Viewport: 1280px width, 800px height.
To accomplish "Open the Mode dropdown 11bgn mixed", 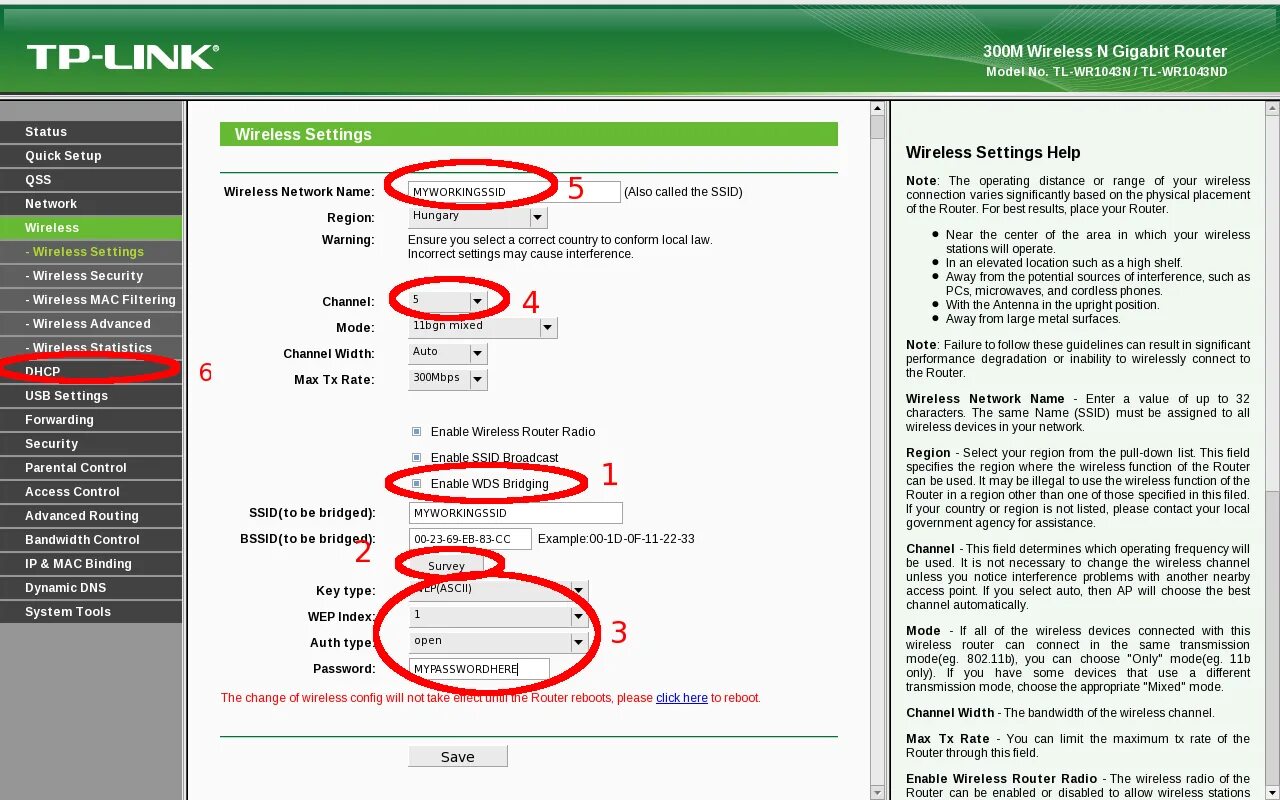I will [x=483, y=327].
